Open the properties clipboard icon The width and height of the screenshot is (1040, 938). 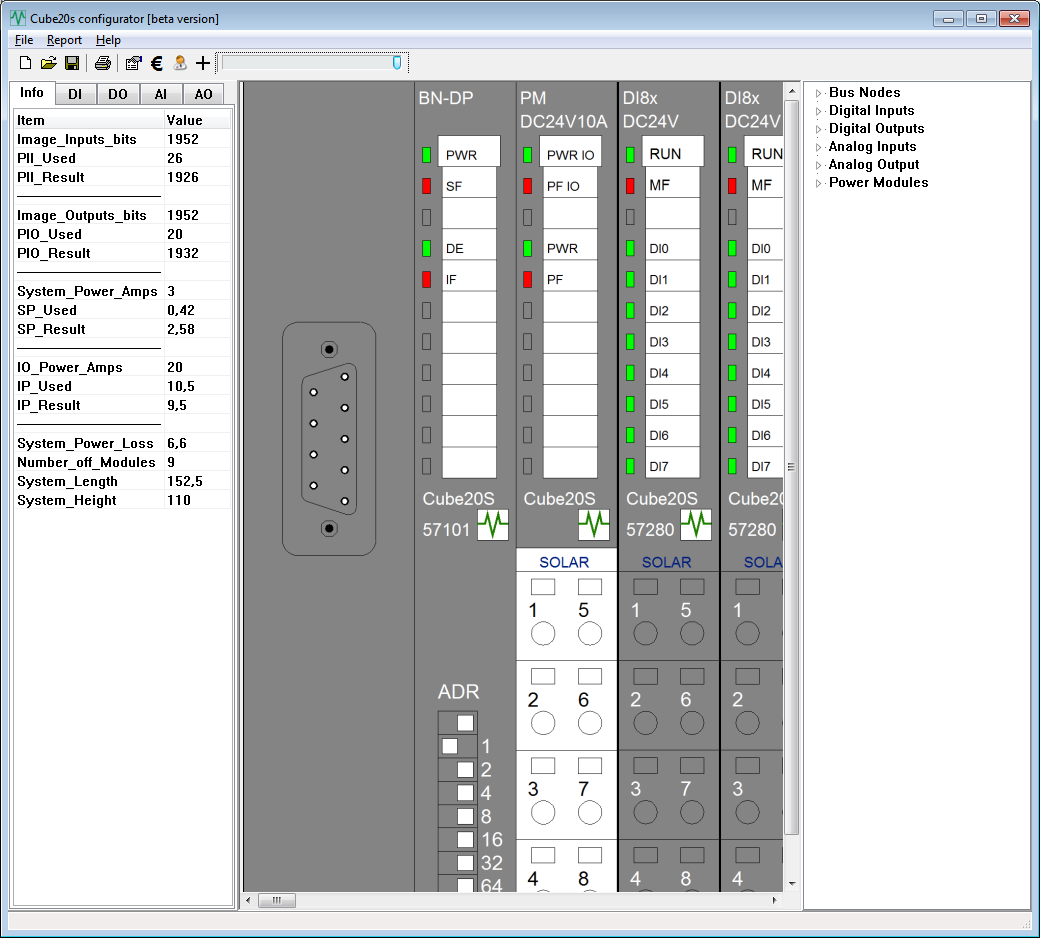[133, 63]
